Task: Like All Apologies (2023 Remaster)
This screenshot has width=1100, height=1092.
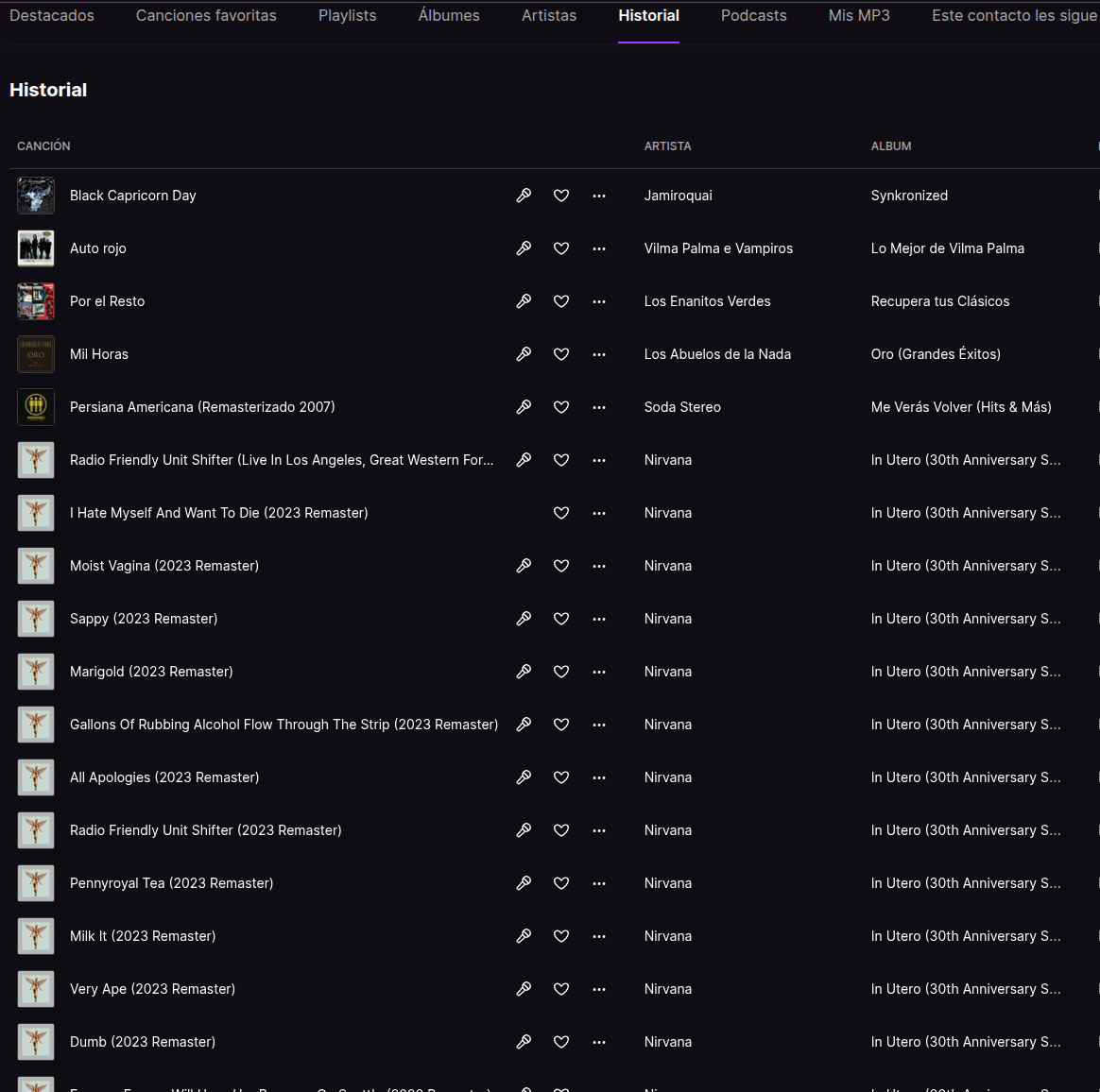Action: click(x=561, y=777)
